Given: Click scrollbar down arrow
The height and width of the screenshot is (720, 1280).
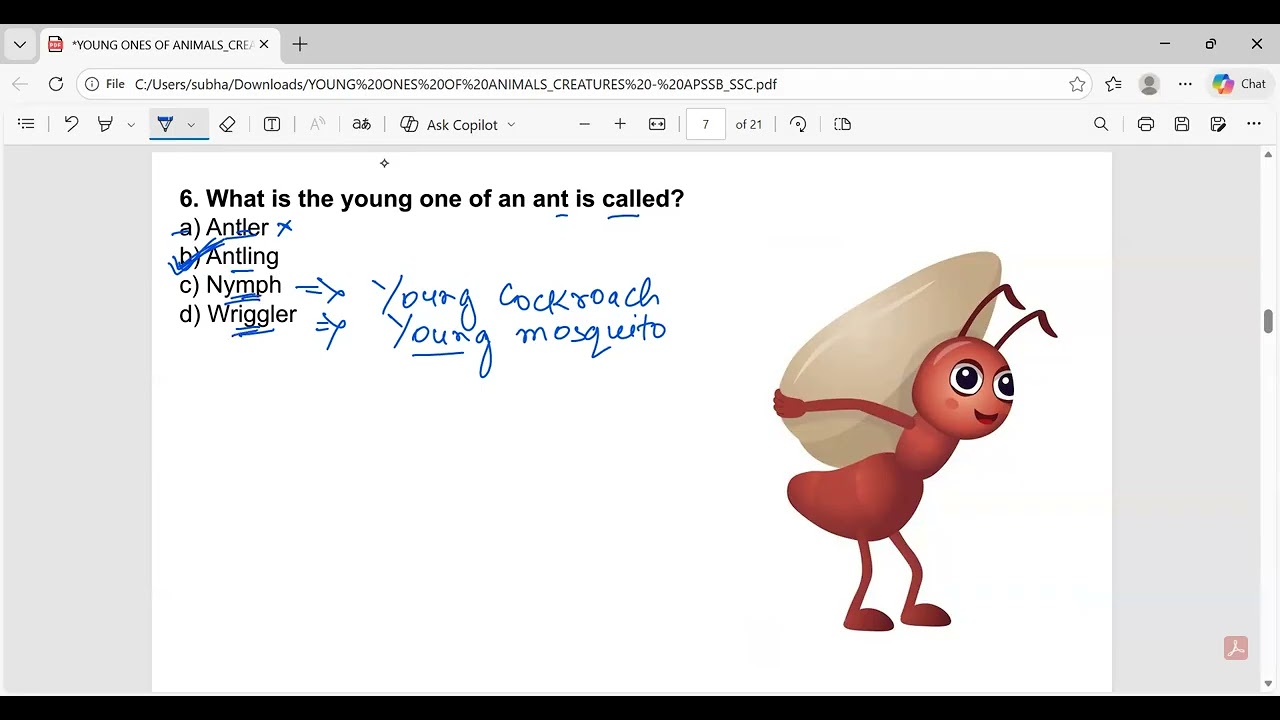Looking at the screenshot, I should coord(1268,684).
